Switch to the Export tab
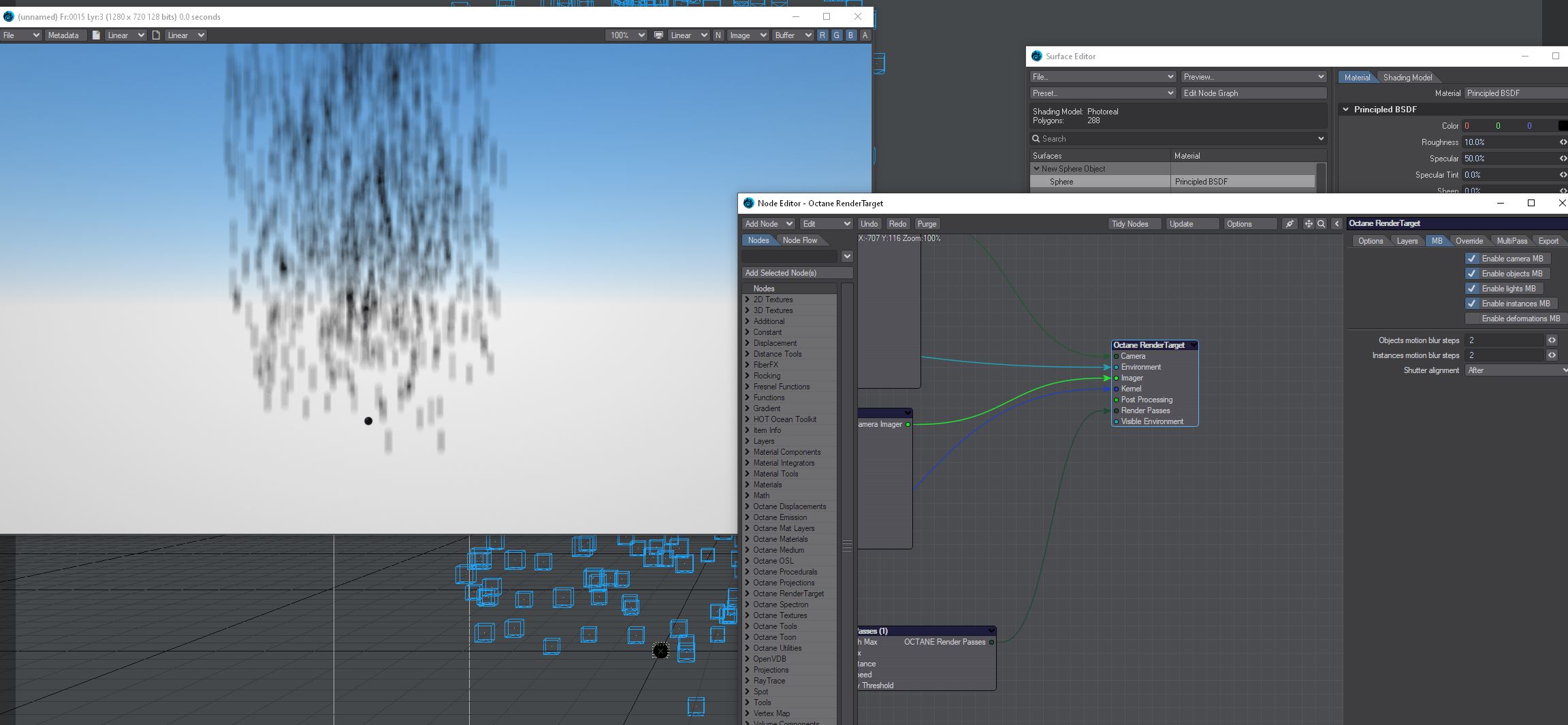This screenshot has width=1568, height=725. [x=1548, y=241]
